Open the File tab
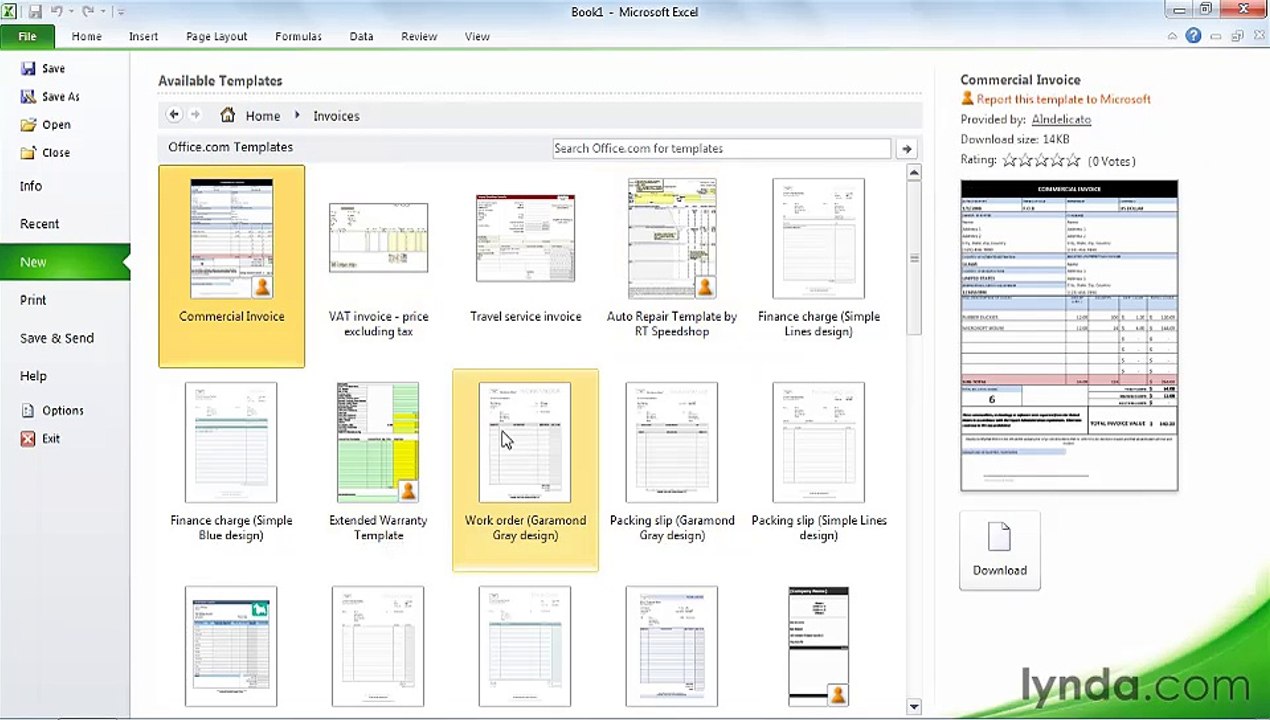Viewport: 1270px width, 720px height. 27,36
